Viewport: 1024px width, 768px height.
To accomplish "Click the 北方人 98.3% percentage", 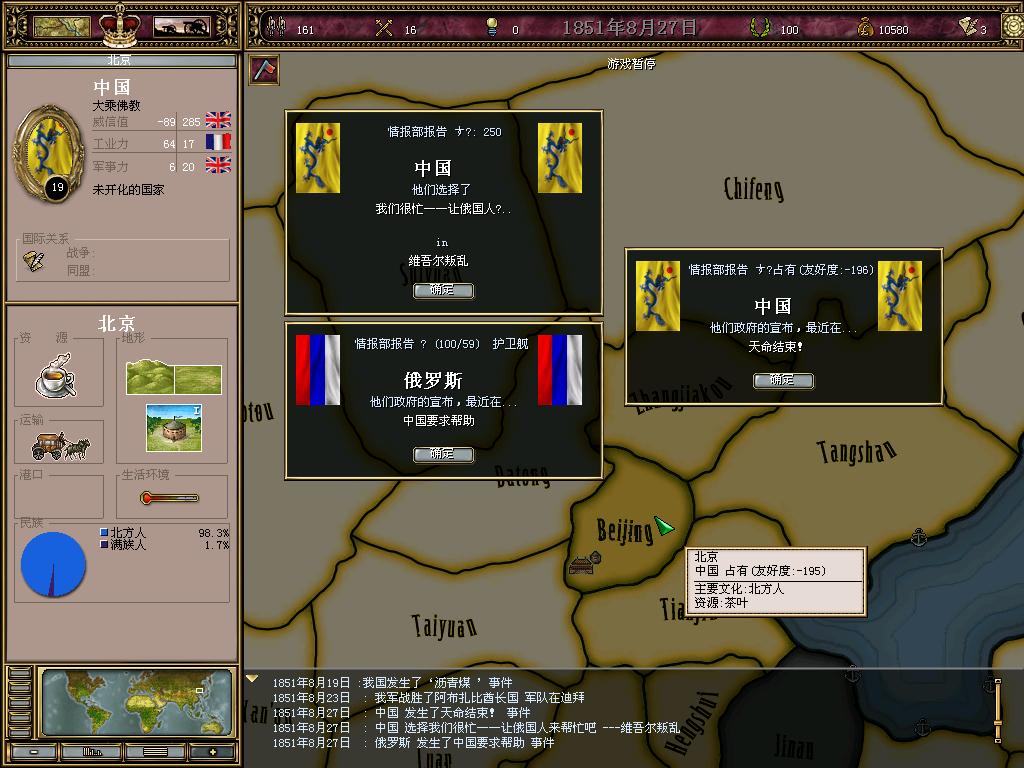I will tap(214, 533).
